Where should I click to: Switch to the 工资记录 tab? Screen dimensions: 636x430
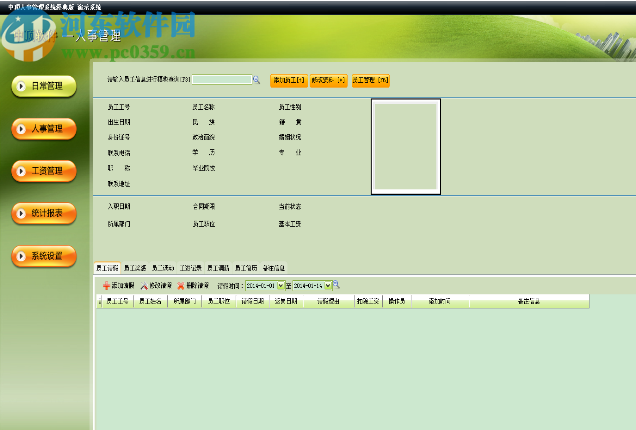click(x=191, y=268)
